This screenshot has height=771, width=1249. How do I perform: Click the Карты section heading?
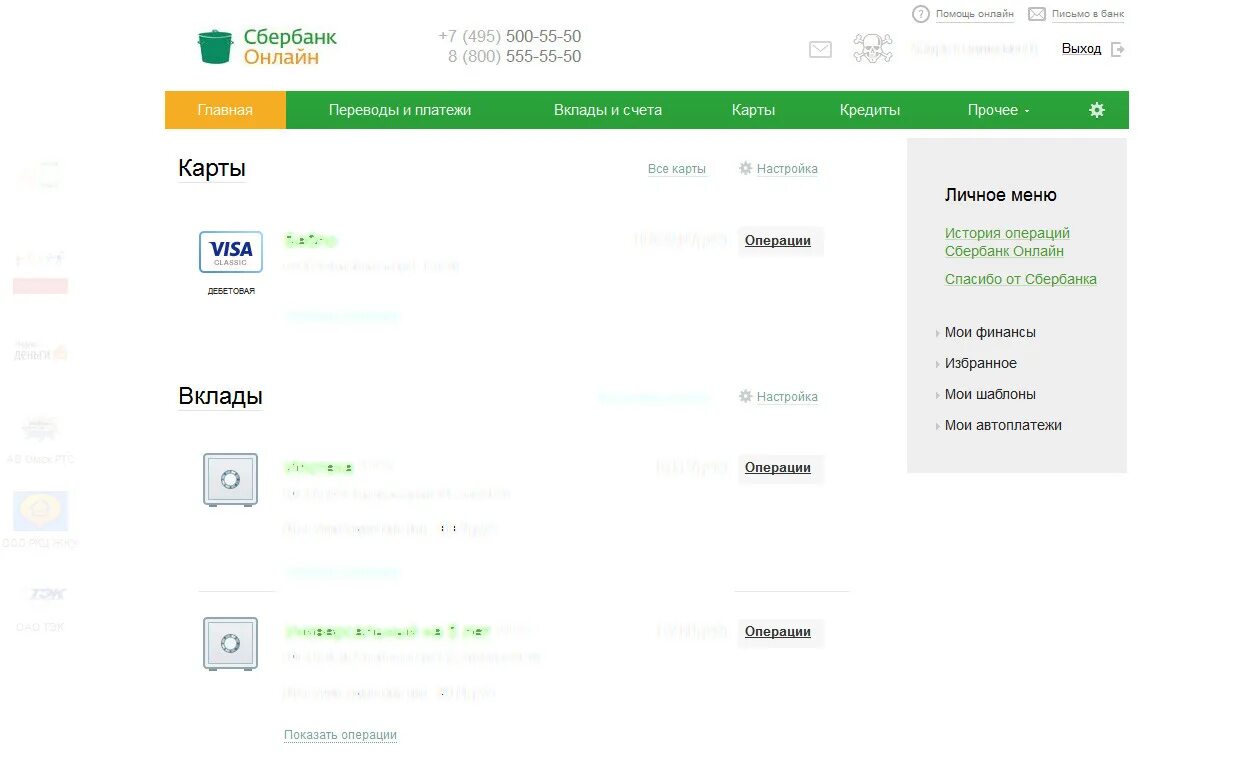tap(212, 168)
